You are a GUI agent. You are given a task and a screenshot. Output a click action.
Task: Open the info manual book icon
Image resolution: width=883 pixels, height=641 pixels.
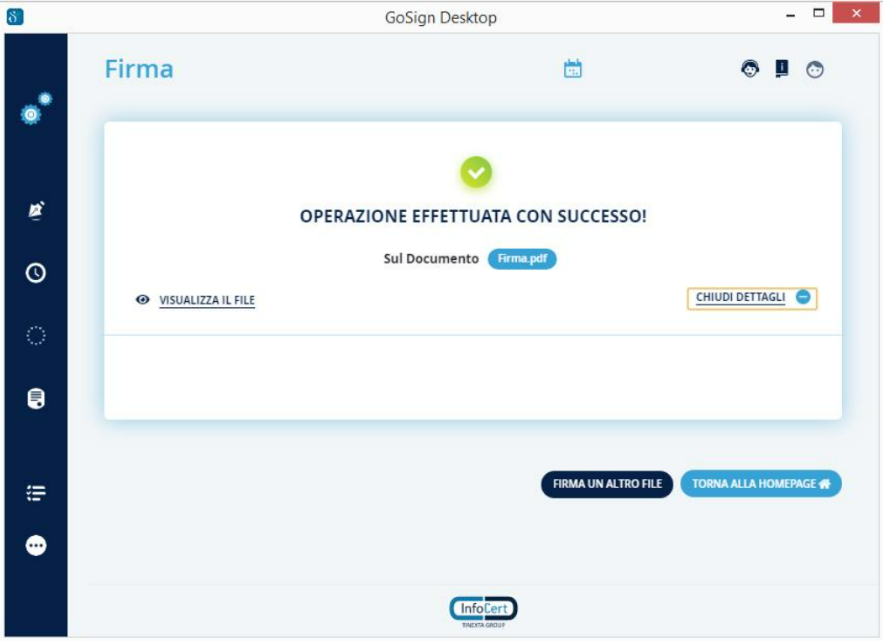pos(782,68)
